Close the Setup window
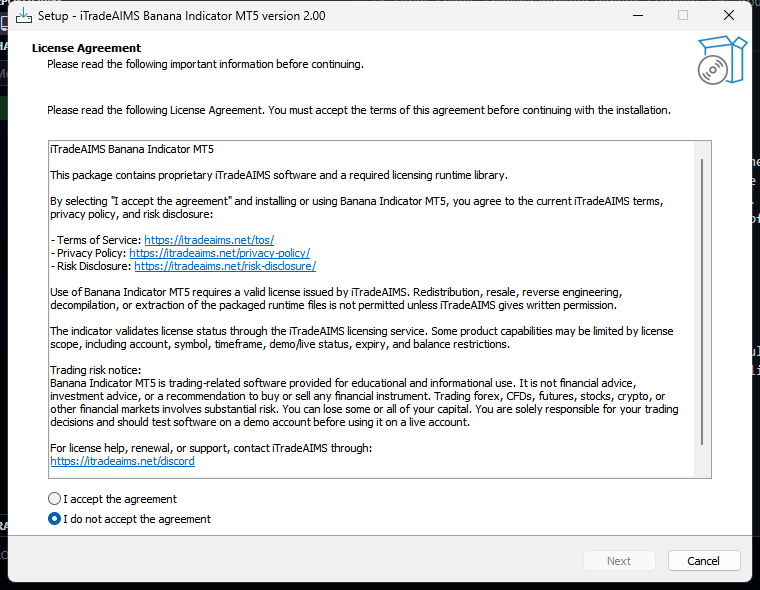The height and width of the screenshot is (590, 760). tap(728, 16)
